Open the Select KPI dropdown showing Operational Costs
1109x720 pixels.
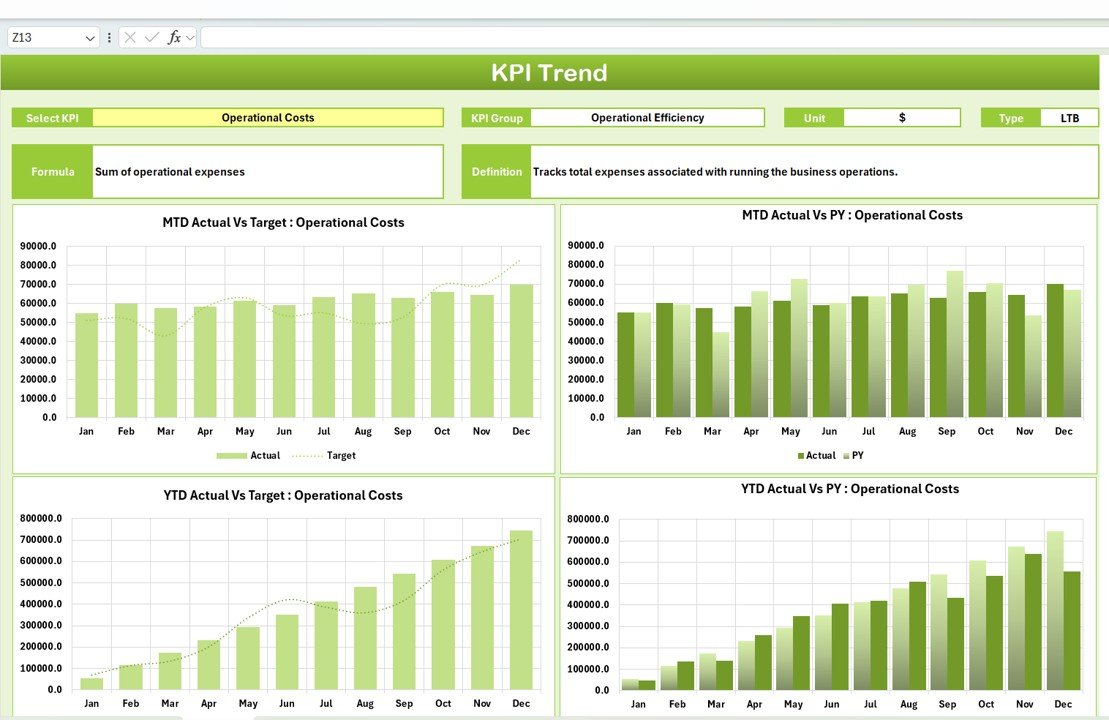click(x=267, y=117)
